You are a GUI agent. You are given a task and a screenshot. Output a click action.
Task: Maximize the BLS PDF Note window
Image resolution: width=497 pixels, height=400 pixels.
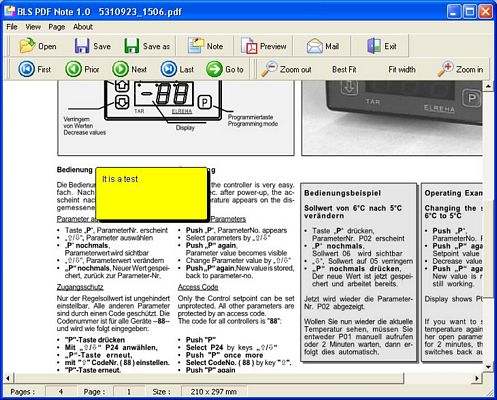tap(470, 12)
